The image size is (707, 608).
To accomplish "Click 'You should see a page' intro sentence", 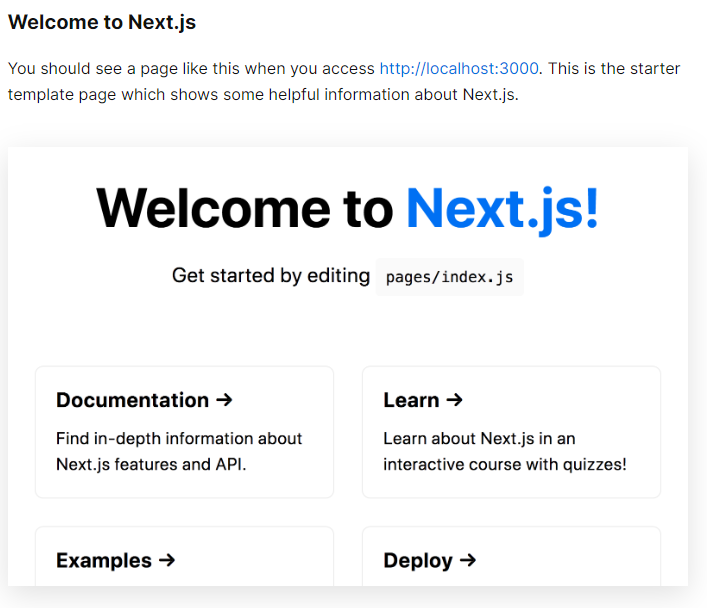I will [x=190, y=69].
